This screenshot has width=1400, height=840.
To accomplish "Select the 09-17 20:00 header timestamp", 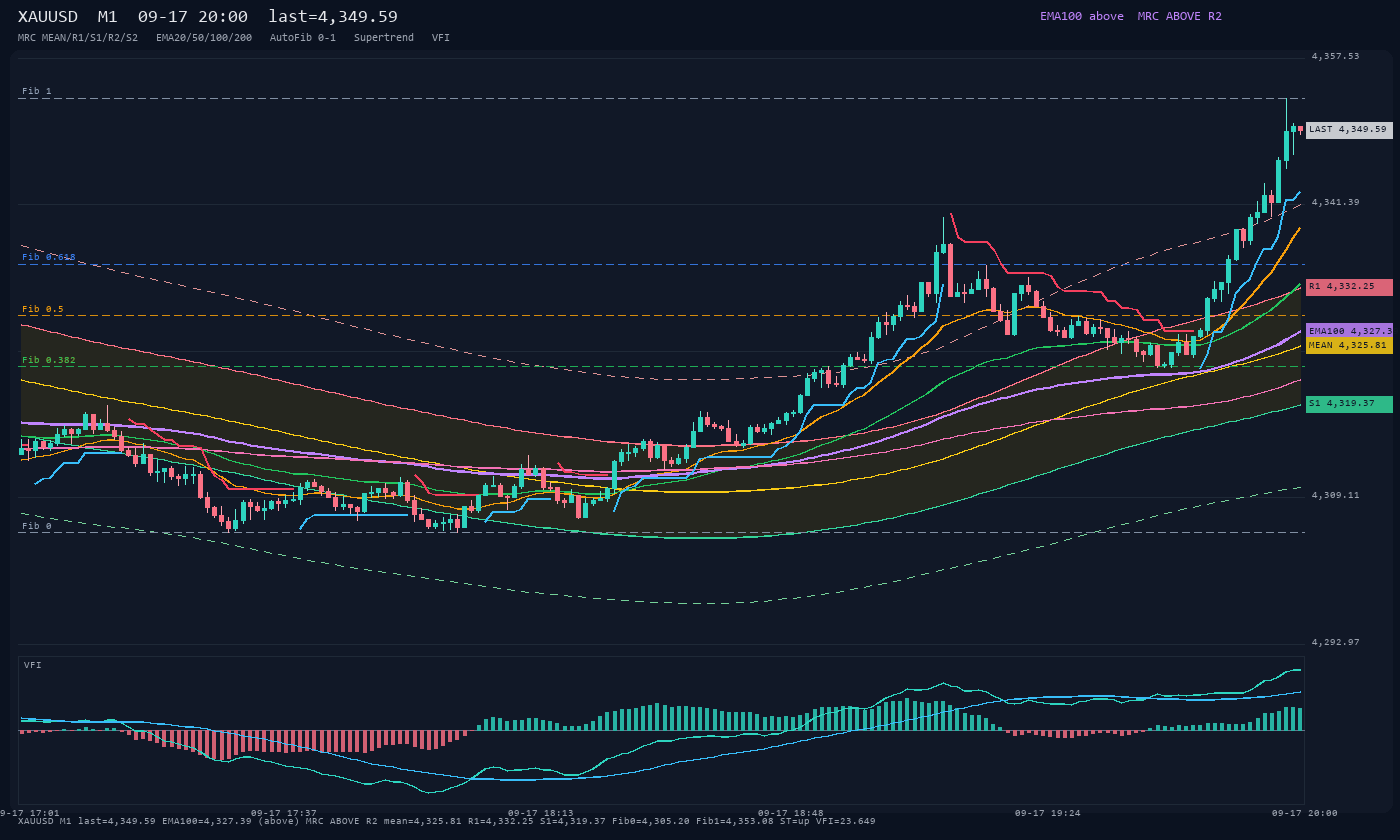I will click(193, 17).
